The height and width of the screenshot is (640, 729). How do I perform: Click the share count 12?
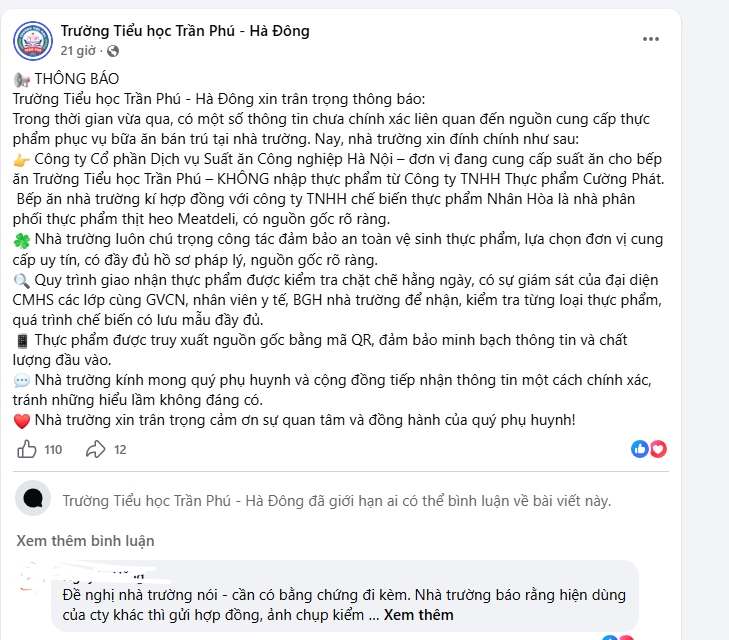[x=120, y=449]
